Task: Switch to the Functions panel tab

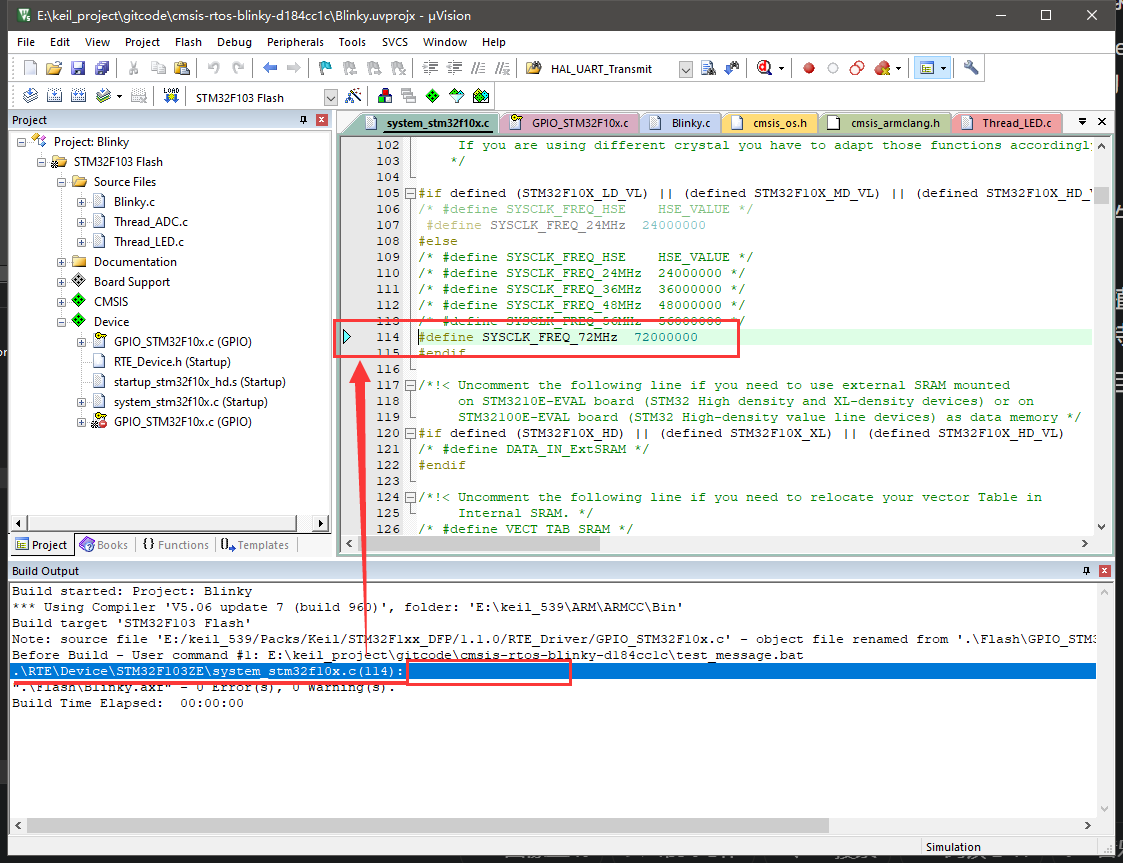Action: point(176,545)
